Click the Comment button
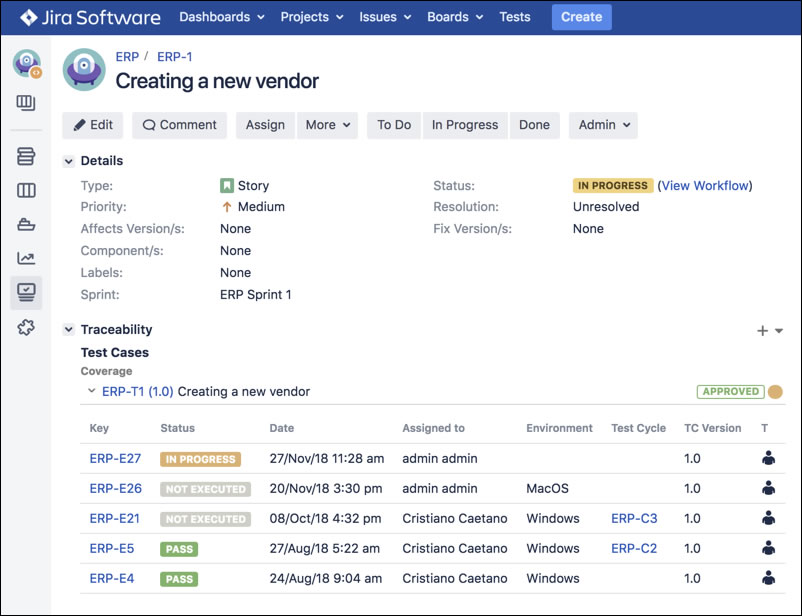Screen dimensions: 802x616 click(180, 125)
